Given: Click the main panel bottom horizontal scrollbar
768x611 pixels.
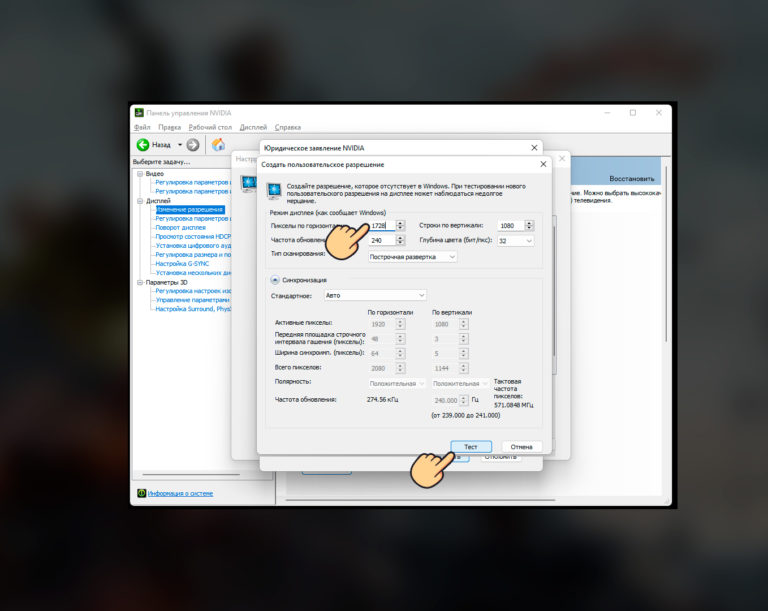Looking at the screenshot, I should (420, 500).
